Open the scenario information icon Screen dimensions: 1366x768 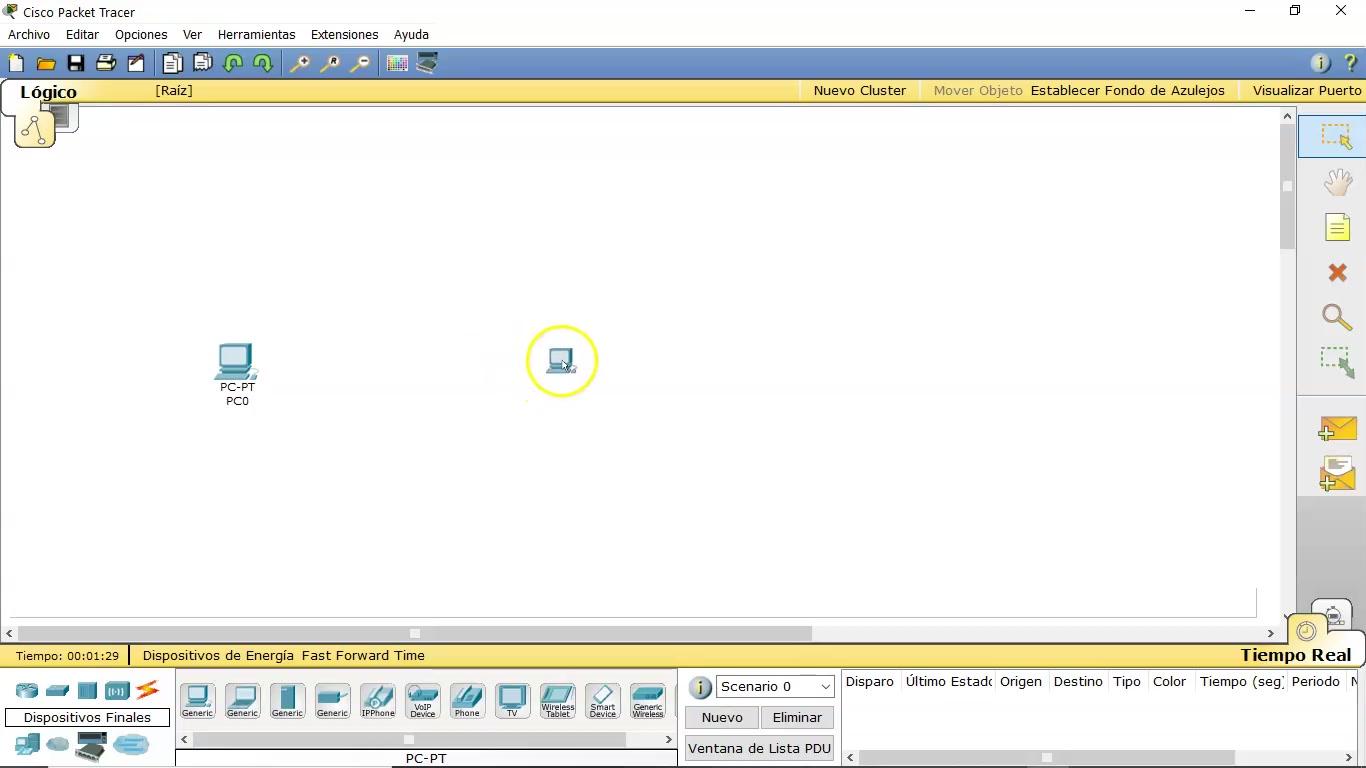tap(700, 687)
